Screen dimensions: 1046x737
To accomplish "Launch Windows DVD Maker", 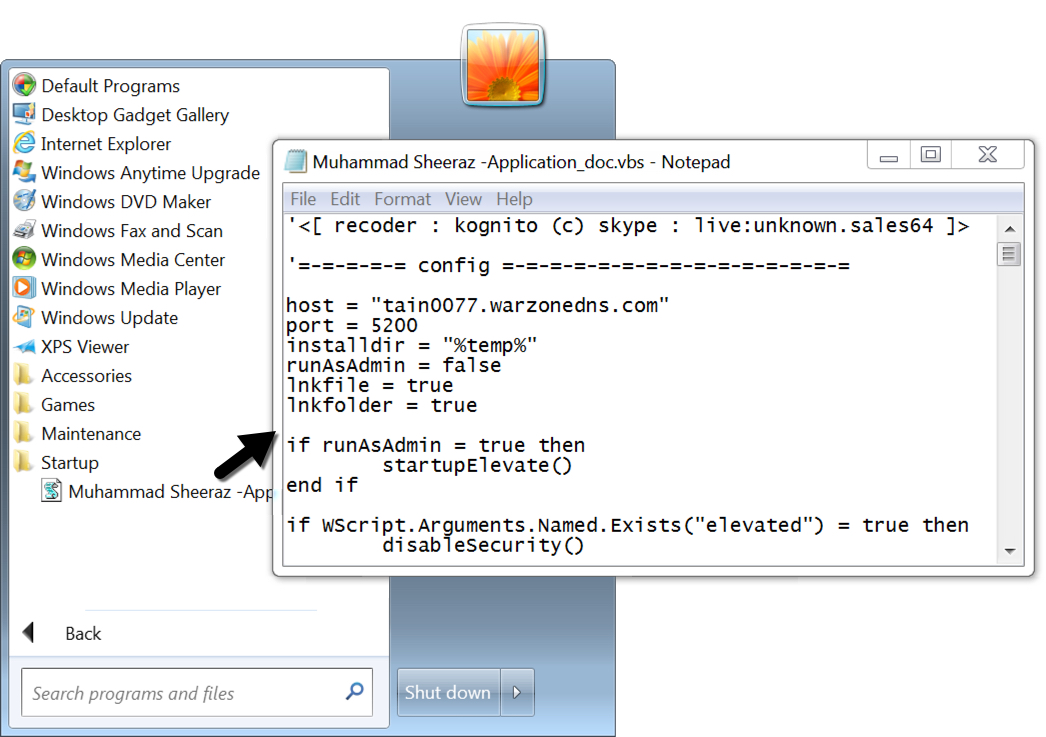I will [126, 201].
